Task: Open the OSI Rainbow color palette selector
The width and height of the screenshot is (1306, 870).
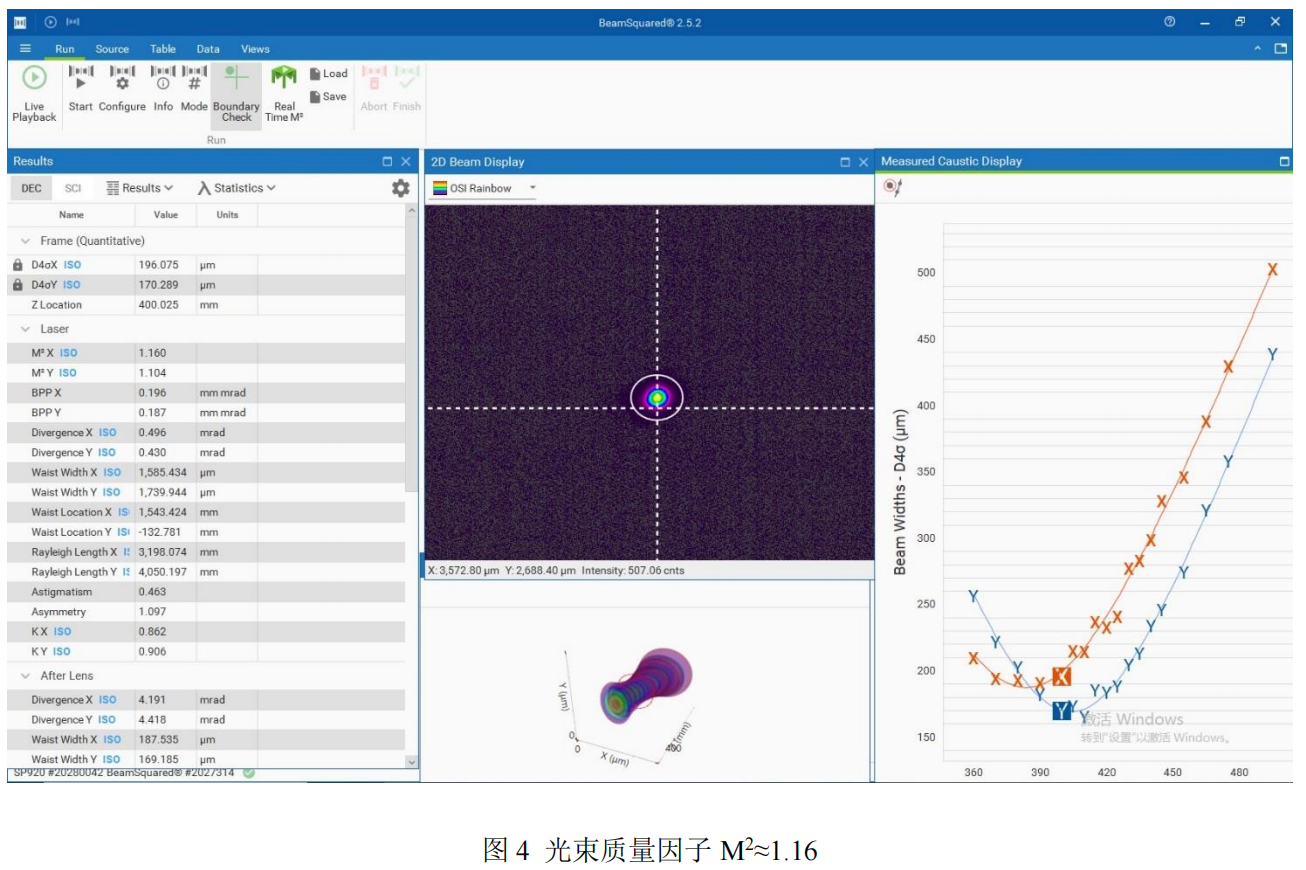Action: coord(484,188)
